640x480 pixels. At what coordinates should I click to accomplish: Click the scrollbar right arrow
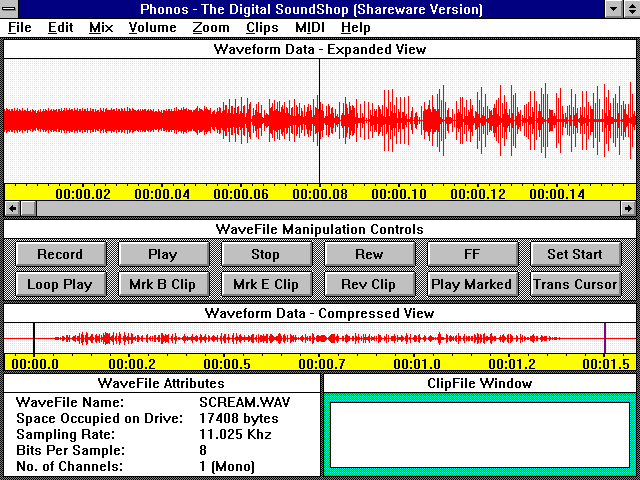pos(627,208)
